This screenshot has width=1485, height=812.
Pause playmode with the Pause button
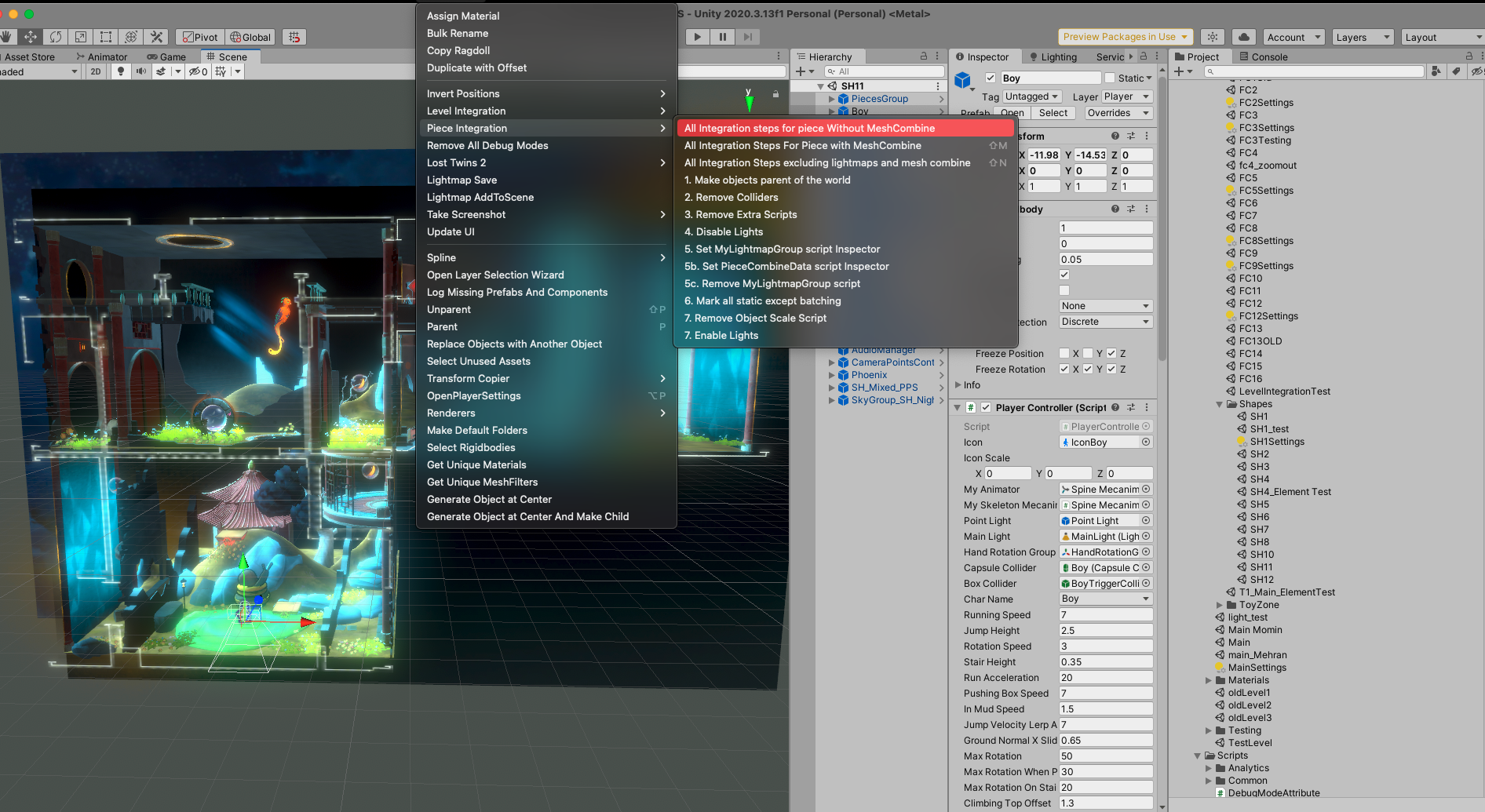722,37
